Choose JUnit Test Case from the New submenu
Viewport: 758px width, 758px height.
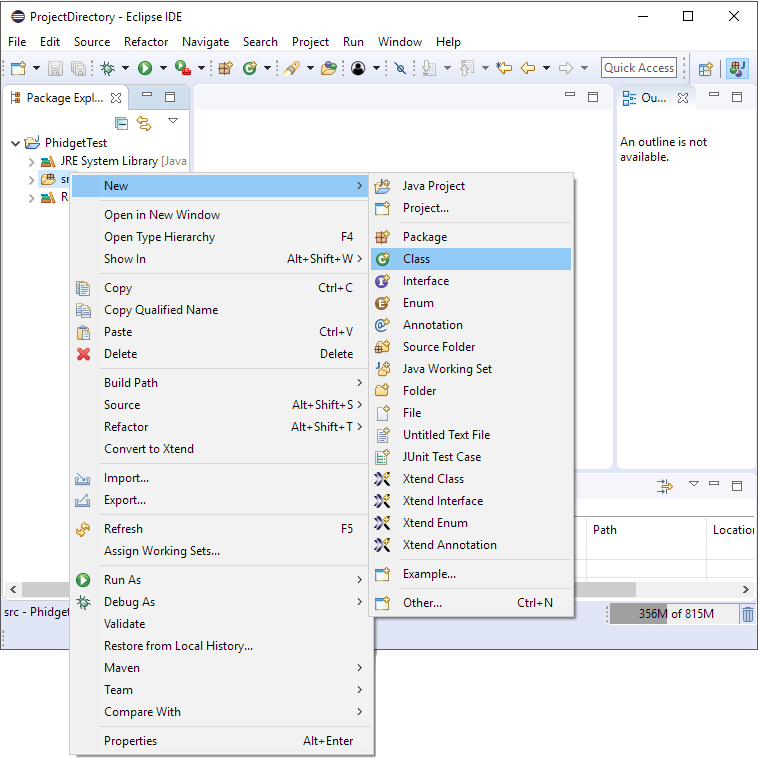(x=471, y=457)
